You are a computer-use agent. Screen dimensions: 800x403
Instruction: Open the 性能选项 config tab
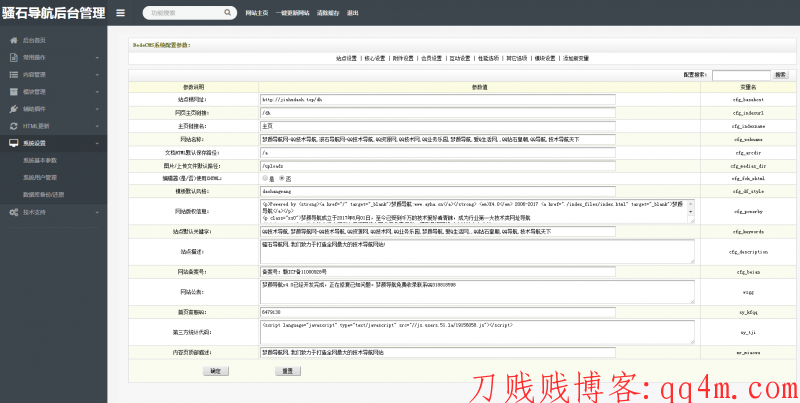click(x=488, y=59)
